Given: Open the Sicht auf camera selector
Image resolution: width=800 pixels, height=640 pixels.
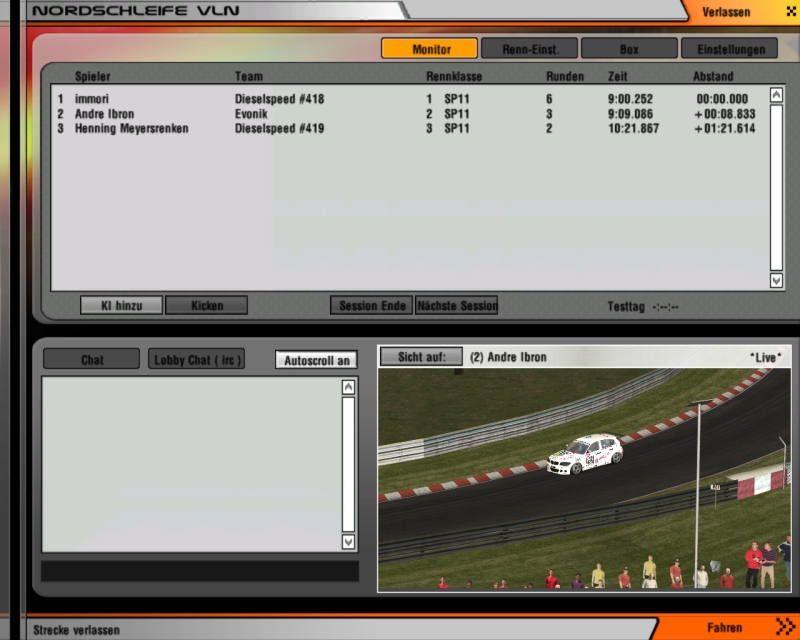Looking at the screenshot, I should 421,357.
